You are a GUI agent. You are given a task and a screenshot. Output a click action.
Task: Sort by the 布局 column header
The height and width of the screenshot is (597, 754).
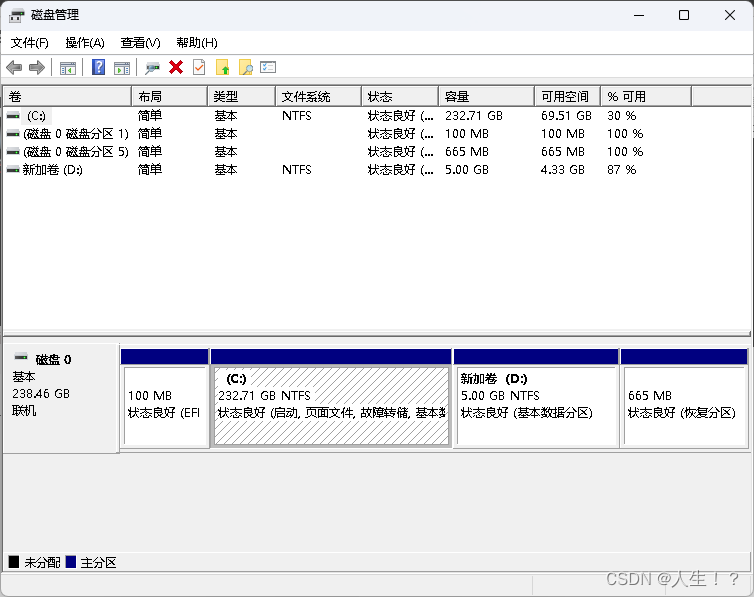pyautogui.click(x=170, y=97)
